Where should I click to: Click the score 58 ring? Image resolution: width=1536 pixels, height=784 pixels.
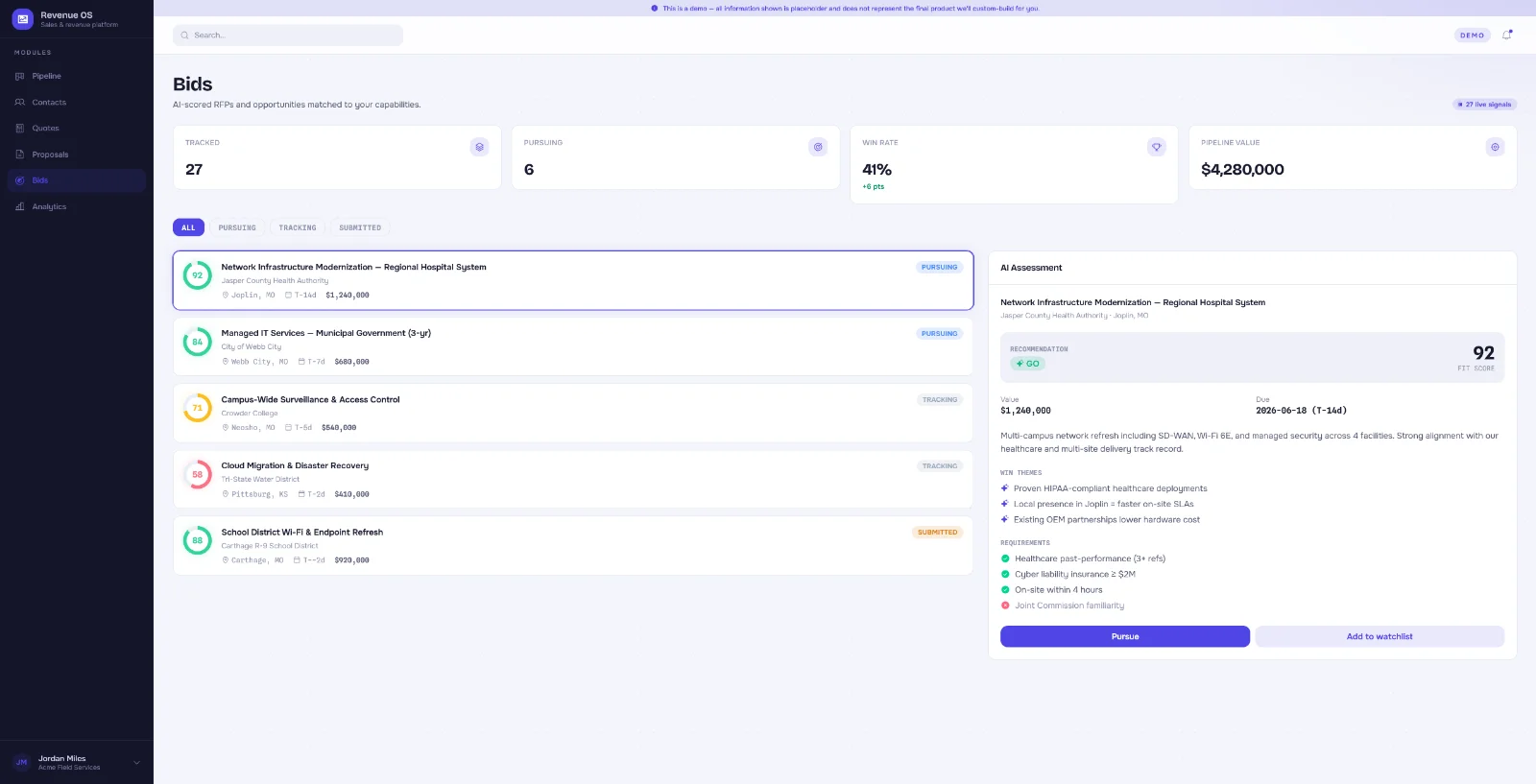click(x=198, y=474)
